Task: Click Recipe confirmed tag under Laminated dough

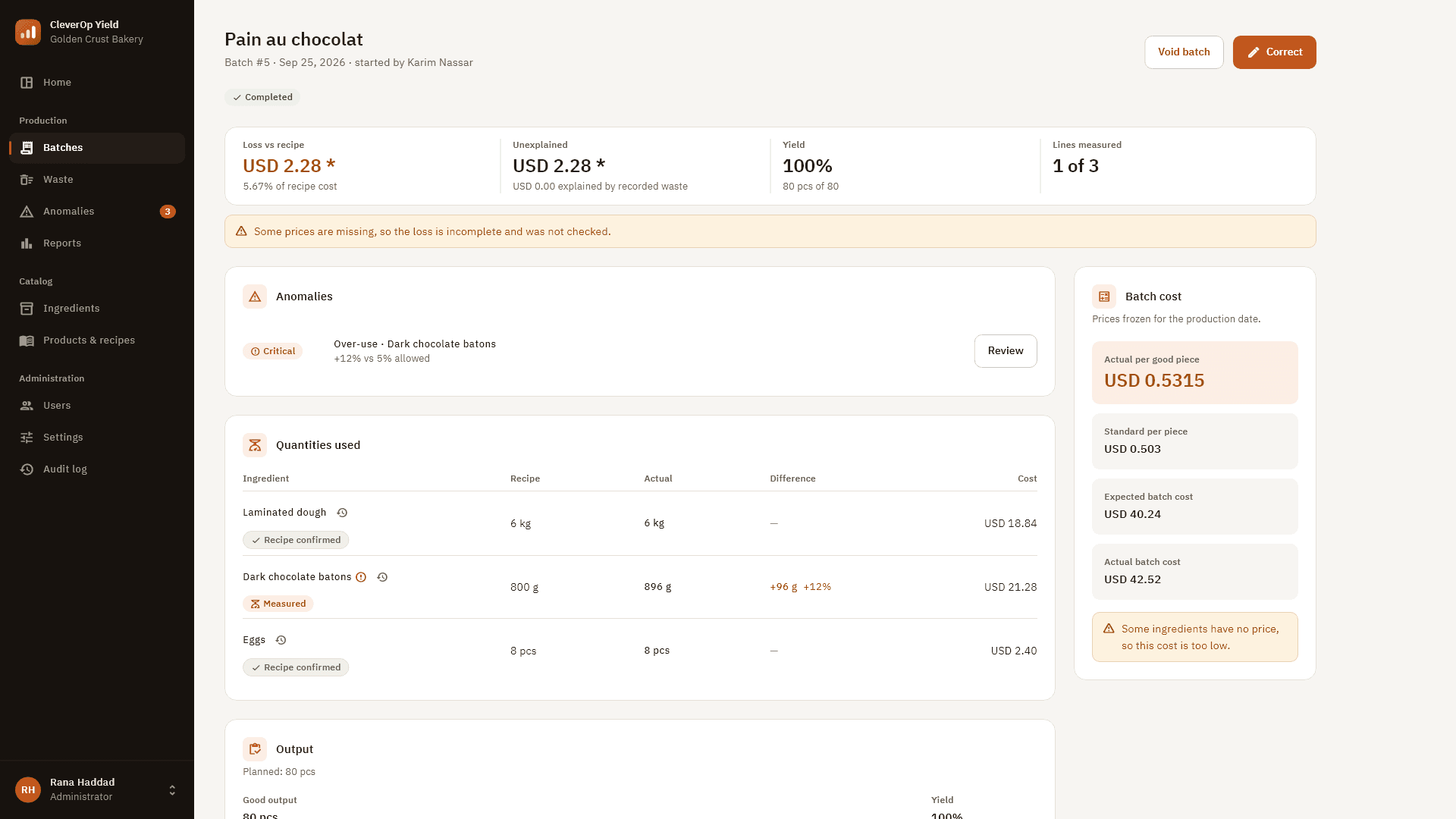Action: [296, 540]
